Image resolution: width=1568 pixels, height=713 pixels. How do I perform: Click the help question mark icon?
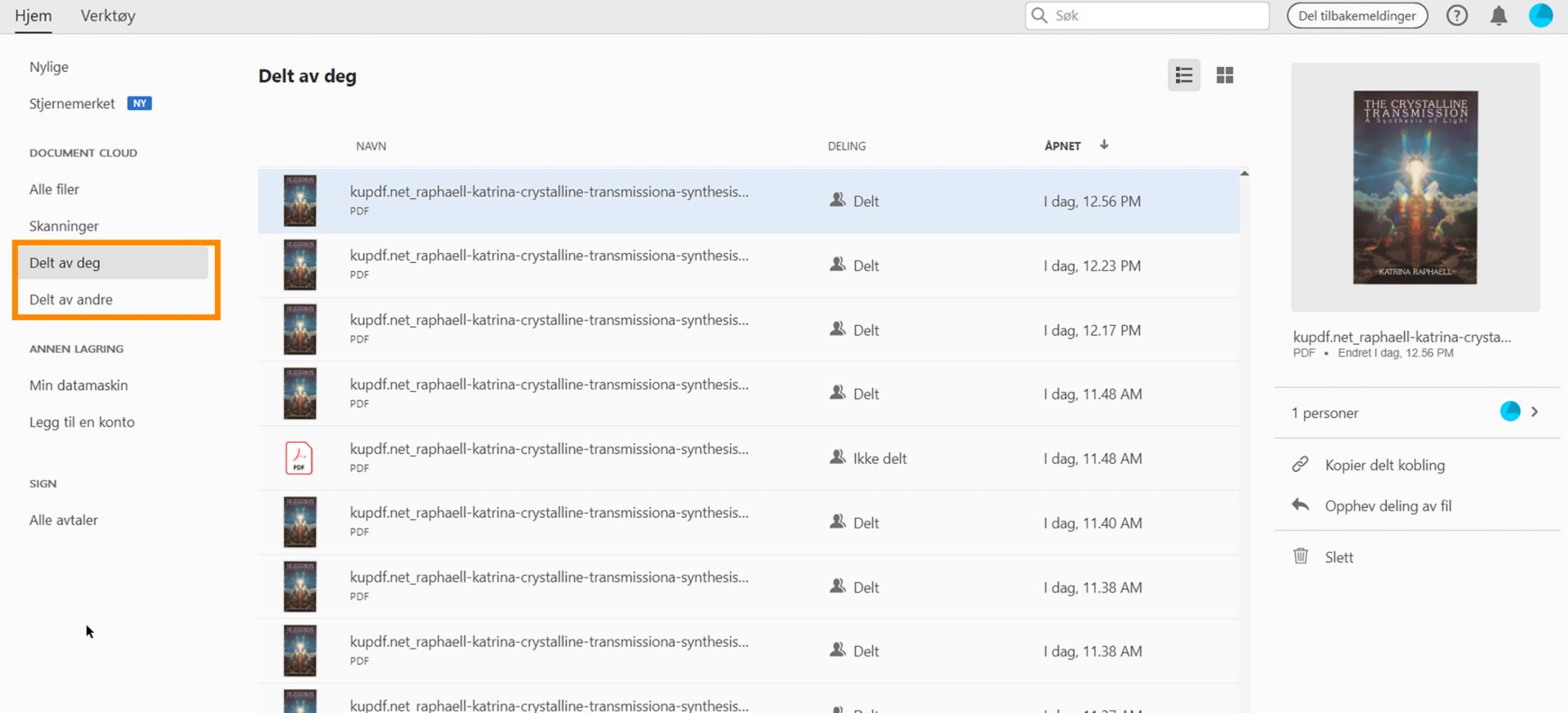coord(1457,16)
